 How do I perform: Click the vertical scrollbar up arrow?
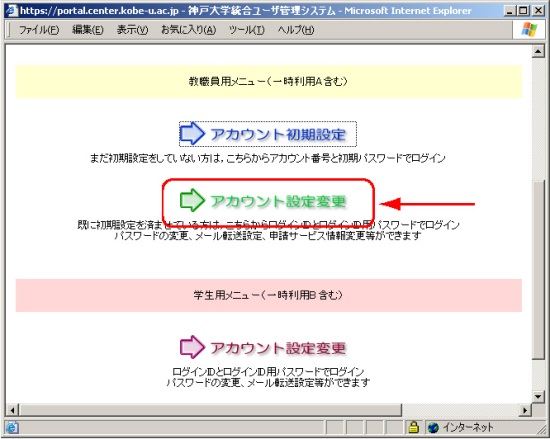[538, 52]
